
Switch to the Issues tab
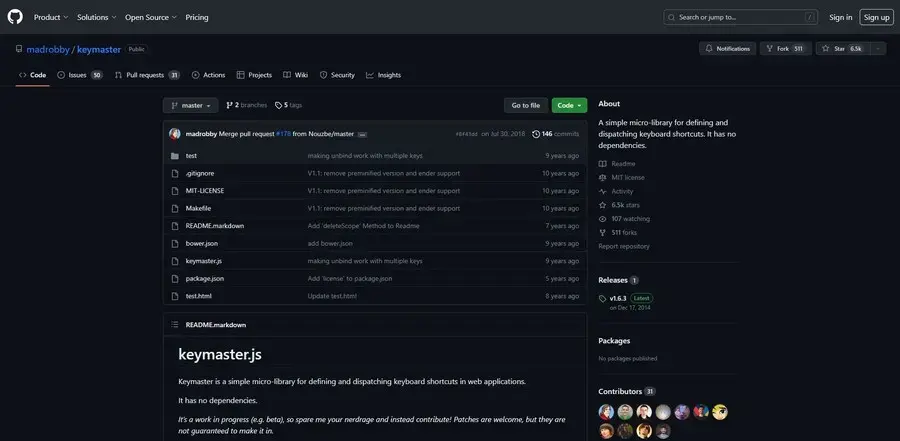[80, 75]
